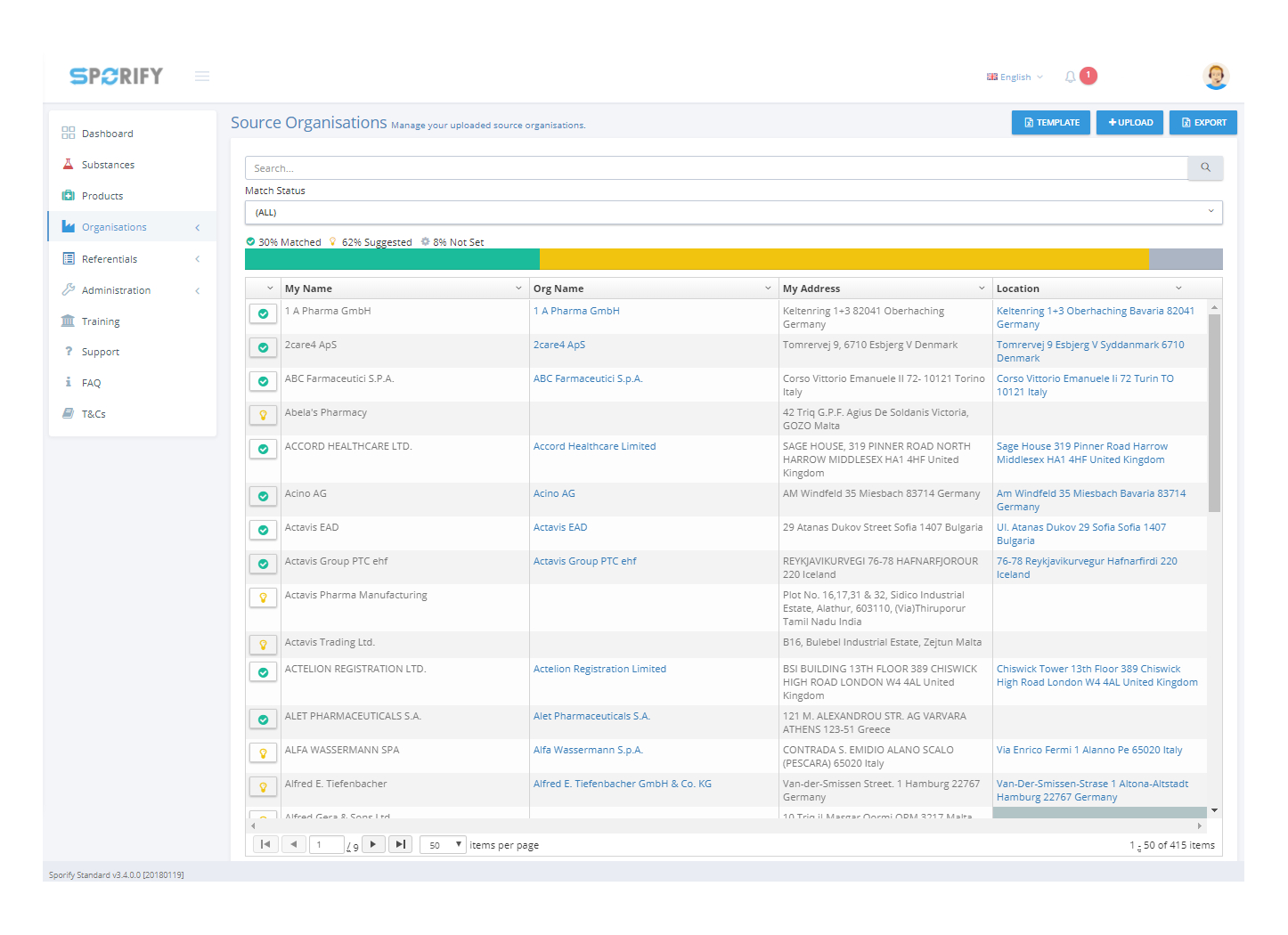The width and height of the screenshot is (1288, 935).
Task: Run the search using the magnifier icon
Action: (x=1205, y=167)
